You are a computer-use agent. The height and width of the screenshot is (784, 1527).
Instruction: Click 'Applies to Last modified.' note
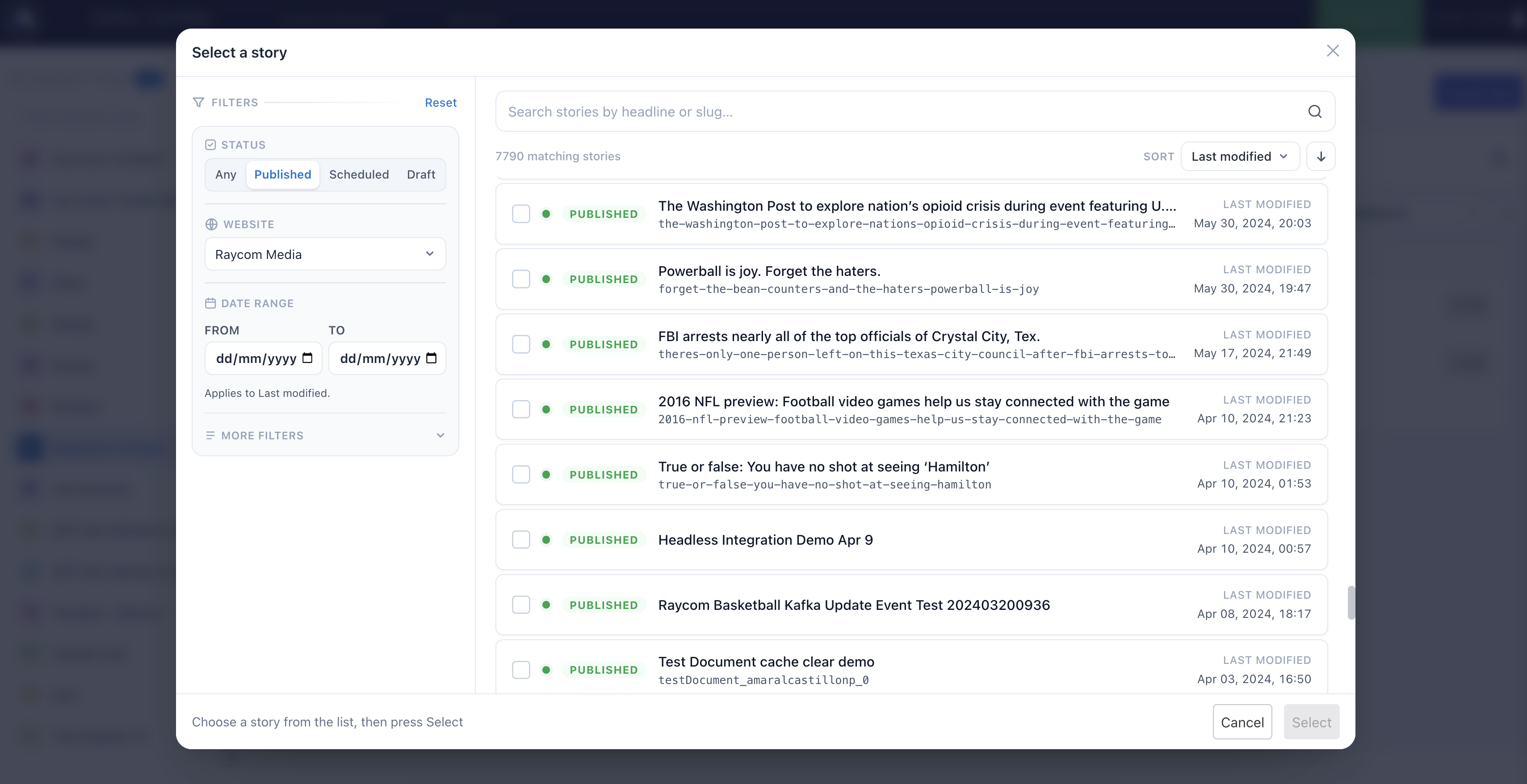[267, 393]
